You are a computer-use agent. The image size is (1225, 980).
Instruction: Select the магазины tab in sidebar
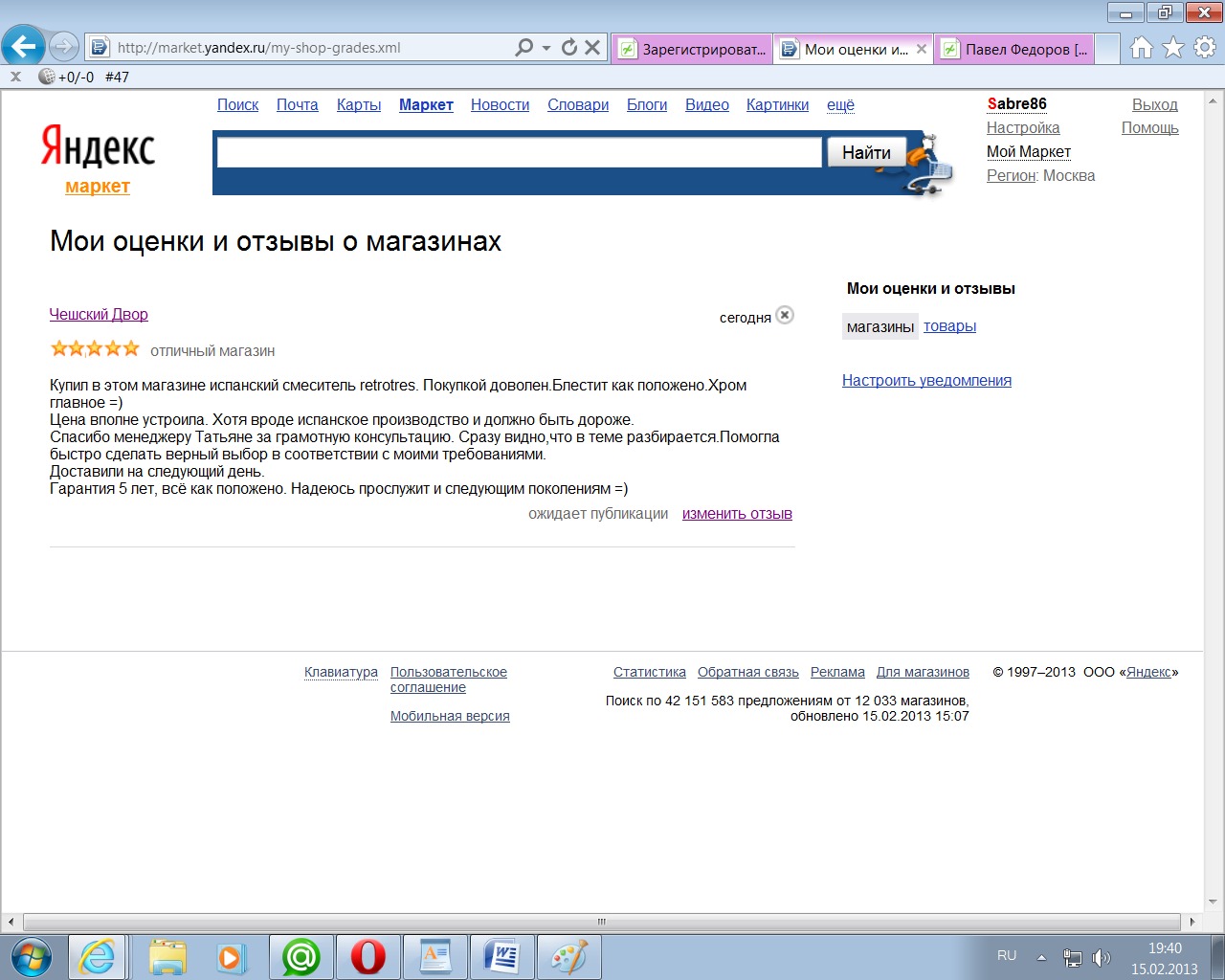click(880, 326)
